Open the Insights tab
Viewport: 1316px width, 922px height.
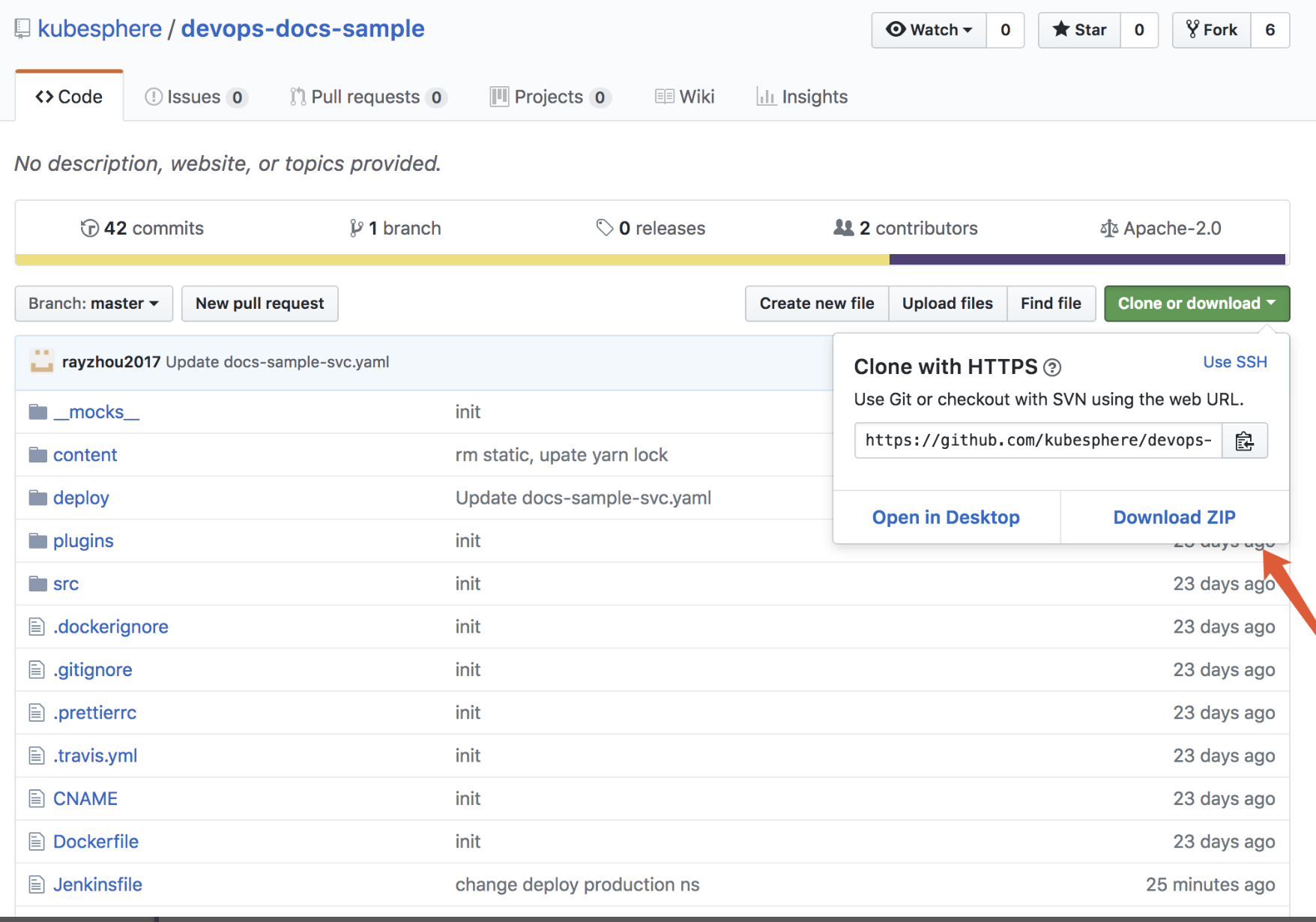[802, 97]
